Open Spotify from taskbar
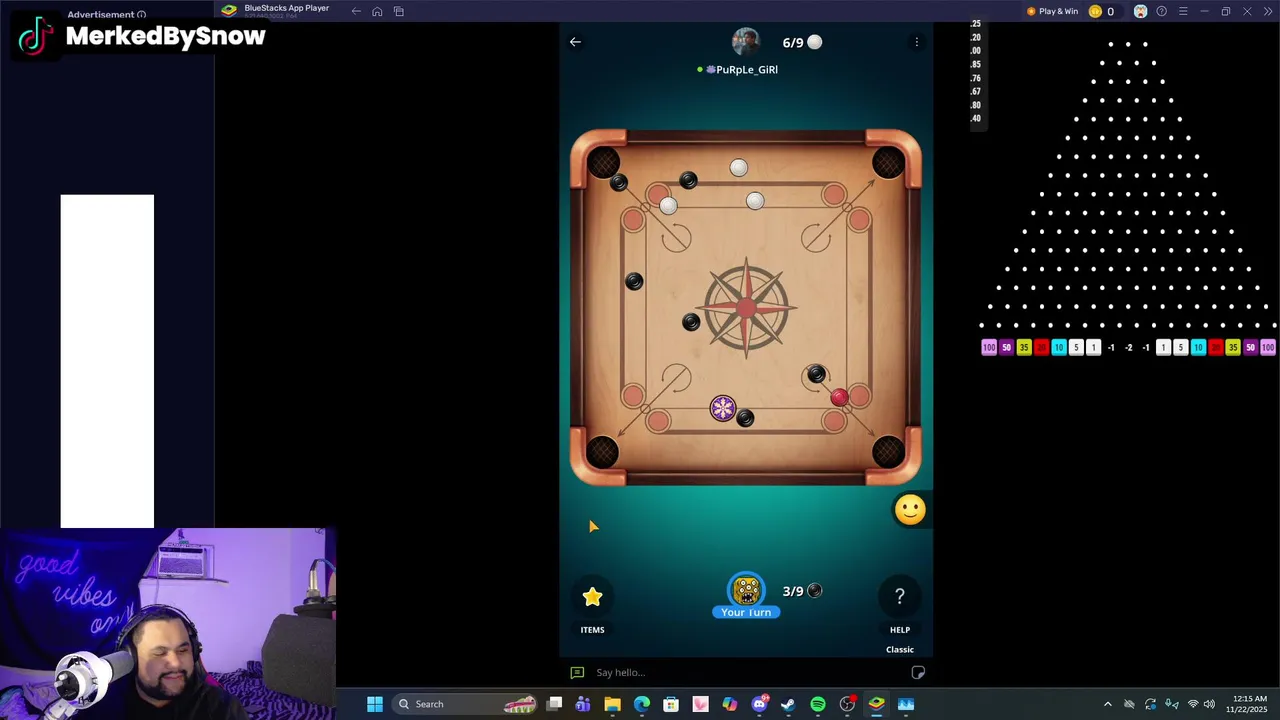 click(817, 704)
